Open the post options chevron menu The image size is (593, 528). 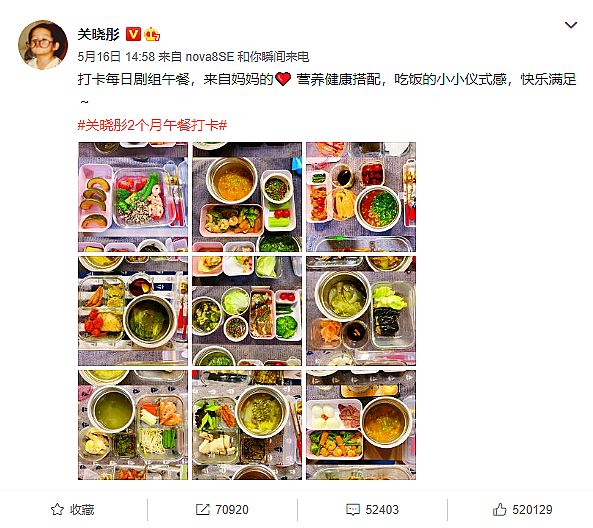tap(571, 25)
